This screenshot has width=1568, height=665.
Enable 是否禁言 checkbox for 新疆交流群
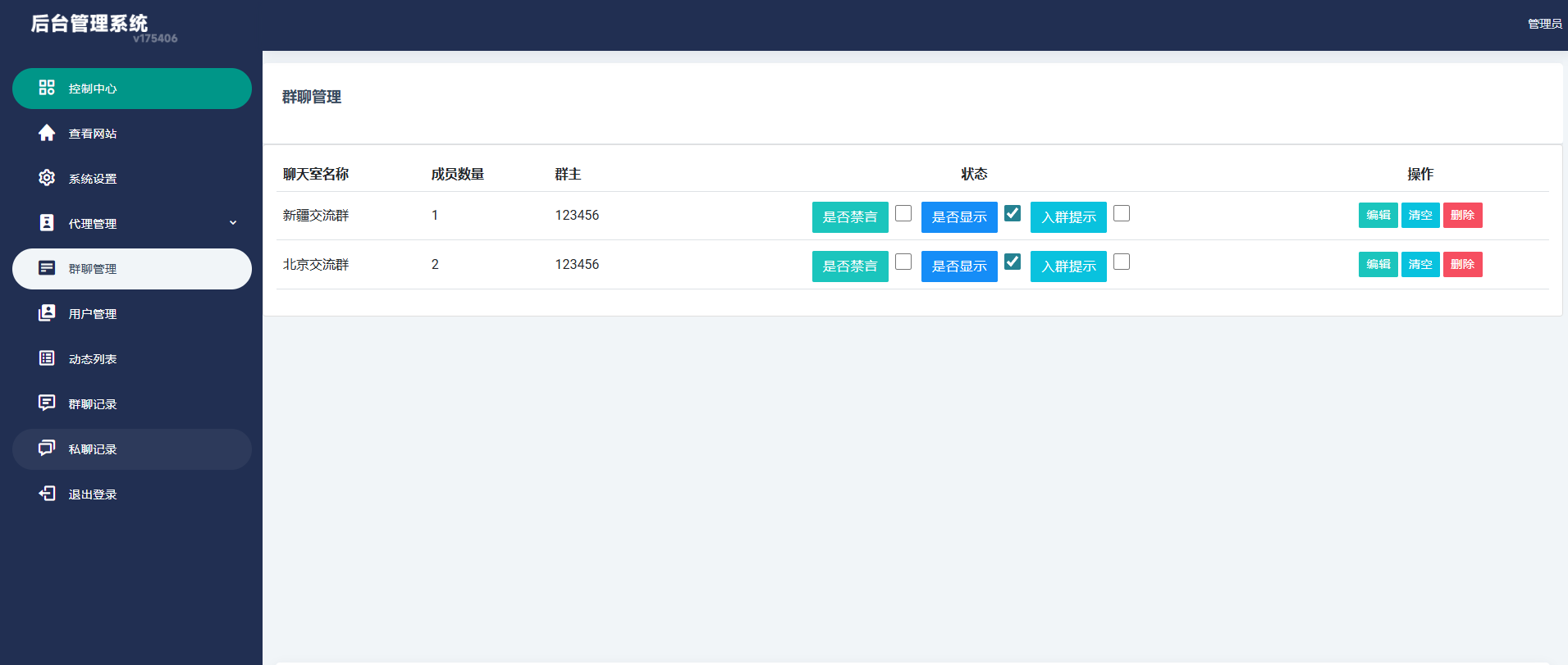tap(903, 213)
